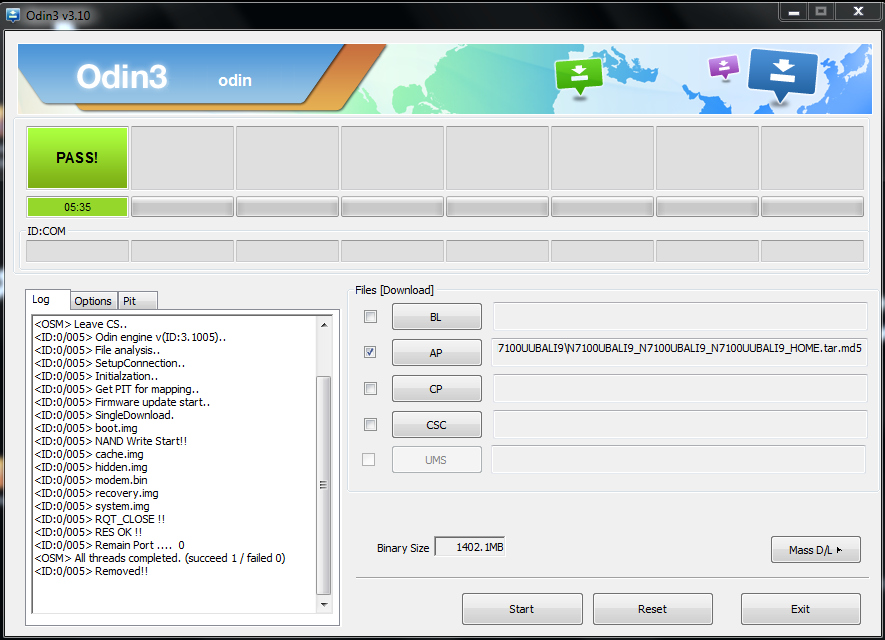Click the log scrollbar up arrow
Image resolution: width=885 pixels, height=640 pixels.
pyautogui.click(x=324, y=325)
